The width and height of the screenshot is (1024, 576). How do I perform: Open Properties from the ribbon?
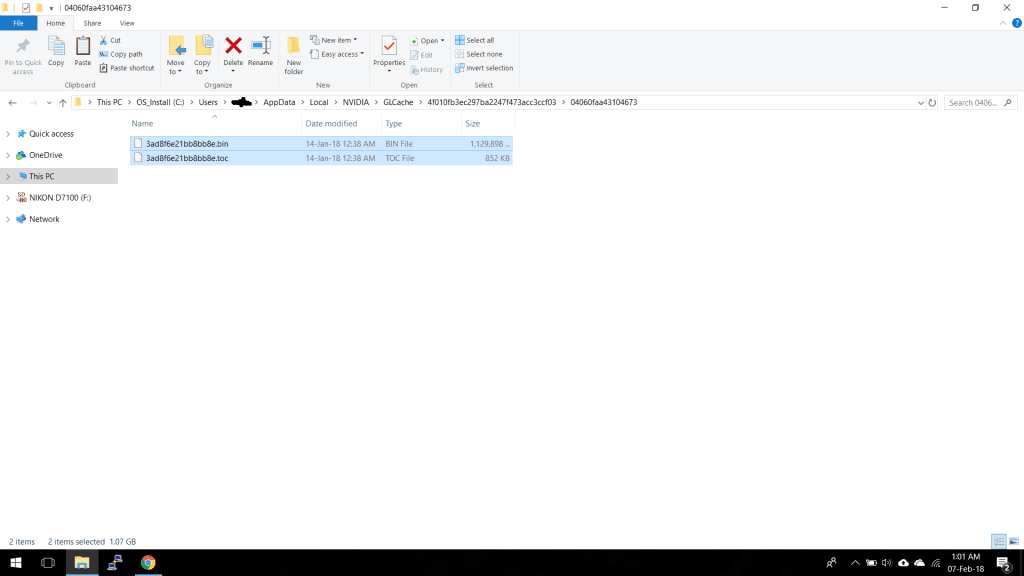coord(389,50)
